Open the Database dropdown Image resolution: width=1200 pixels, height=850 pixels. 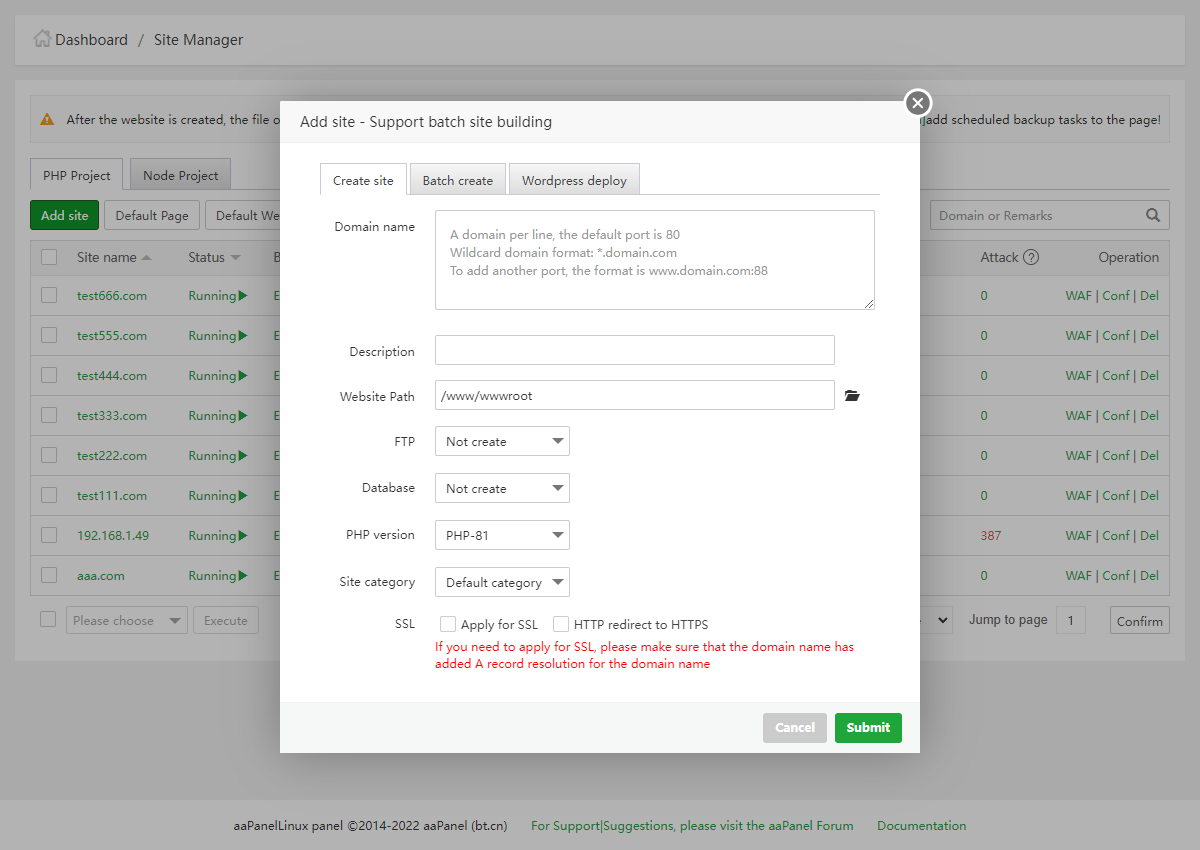coord(502,488)
